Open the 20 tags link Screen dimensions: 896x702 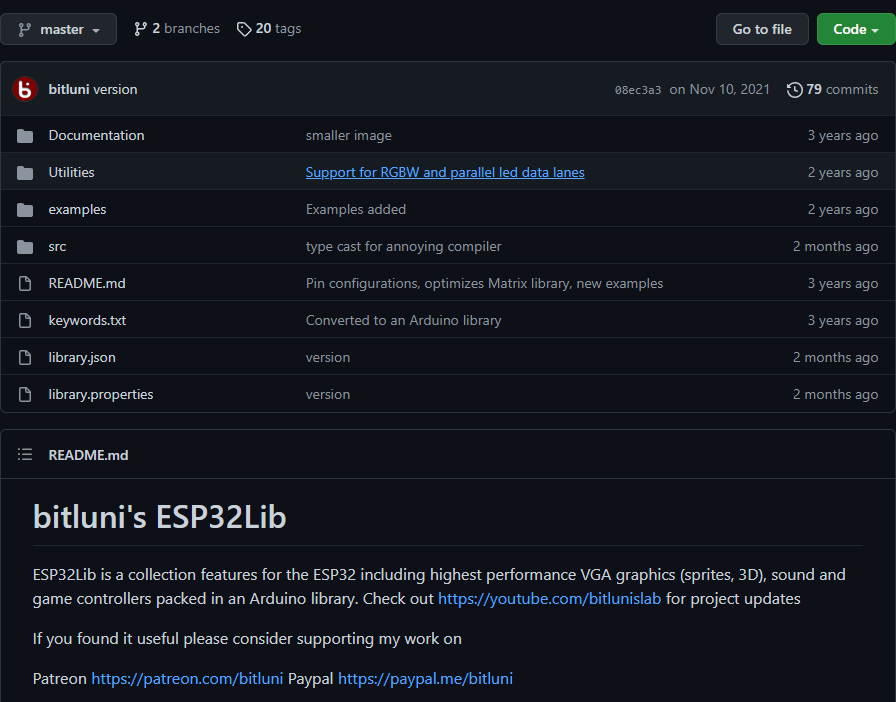point(269,29)
